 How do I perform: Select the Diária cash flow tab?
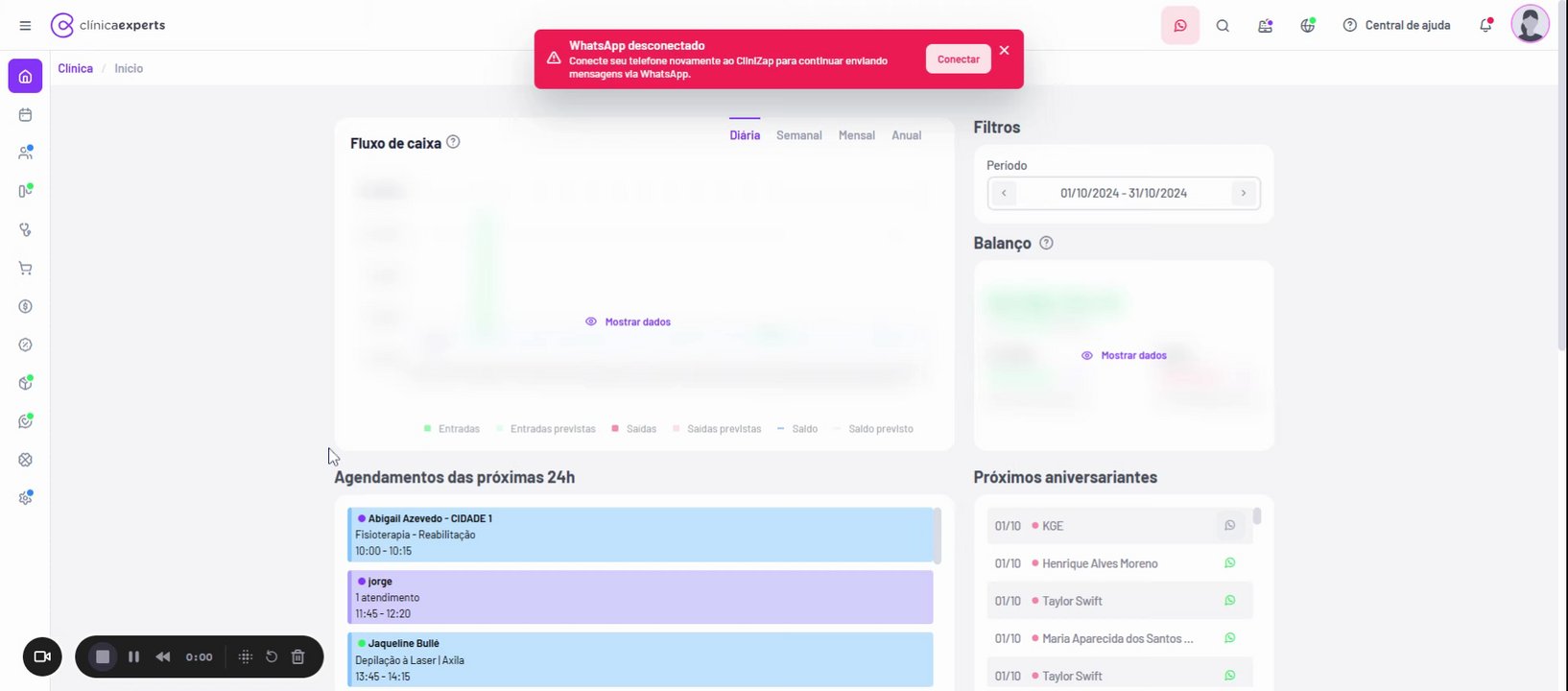pos(745,135)
